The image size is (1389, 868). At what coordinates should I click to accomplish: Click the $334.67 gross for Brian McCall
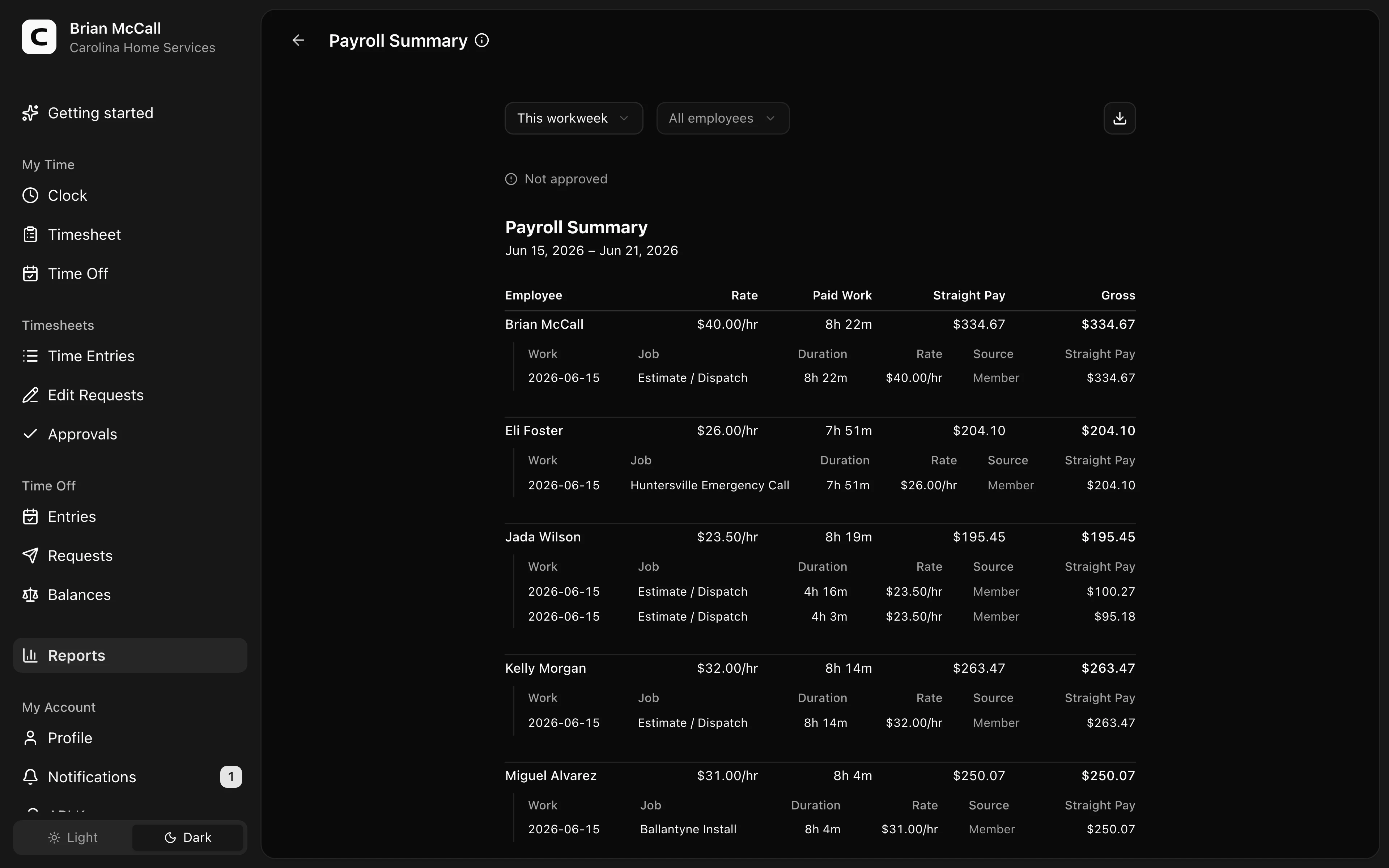point(1108,324)
